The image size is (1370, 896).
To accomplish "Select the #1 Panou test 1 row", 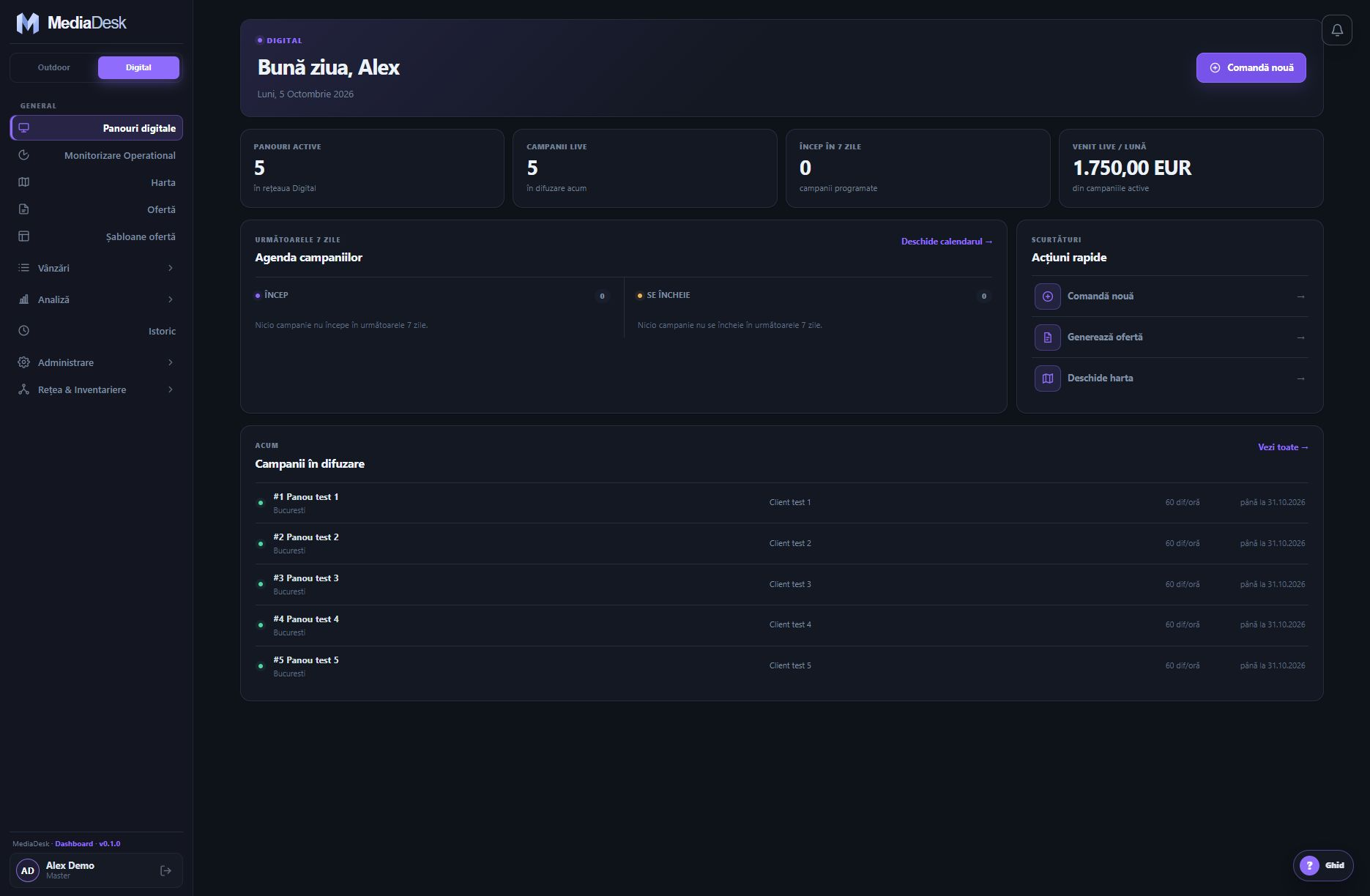I will pos(781,503).
